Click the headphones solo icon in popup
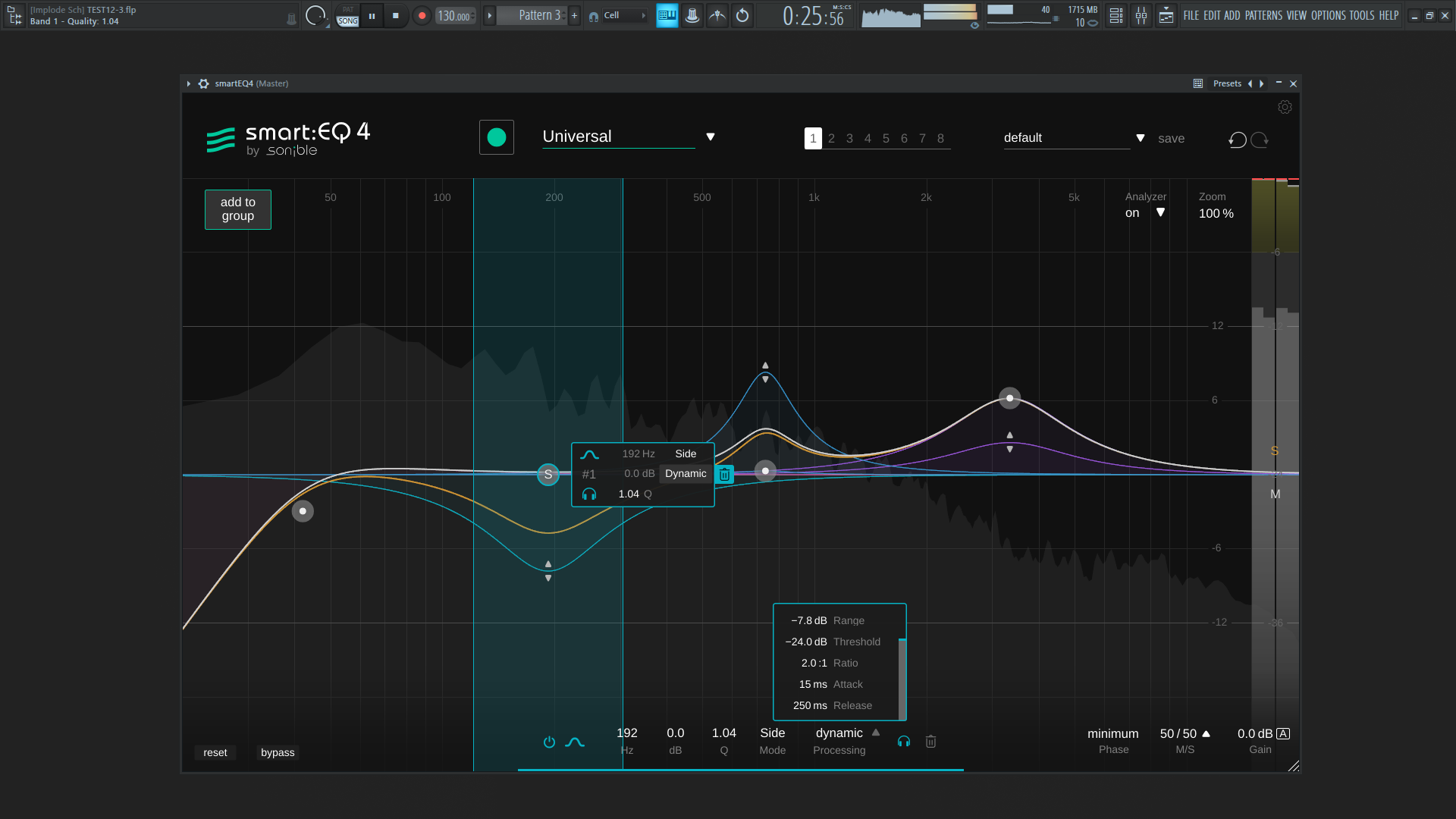The width and height of the screenshot is (1456, 819). click(x=589, y=494)
